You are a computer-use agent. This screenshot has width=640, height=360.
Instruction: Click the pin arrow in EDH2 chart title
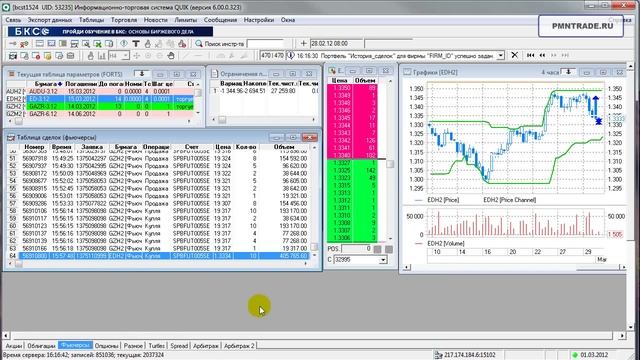[x=568, y=72]
